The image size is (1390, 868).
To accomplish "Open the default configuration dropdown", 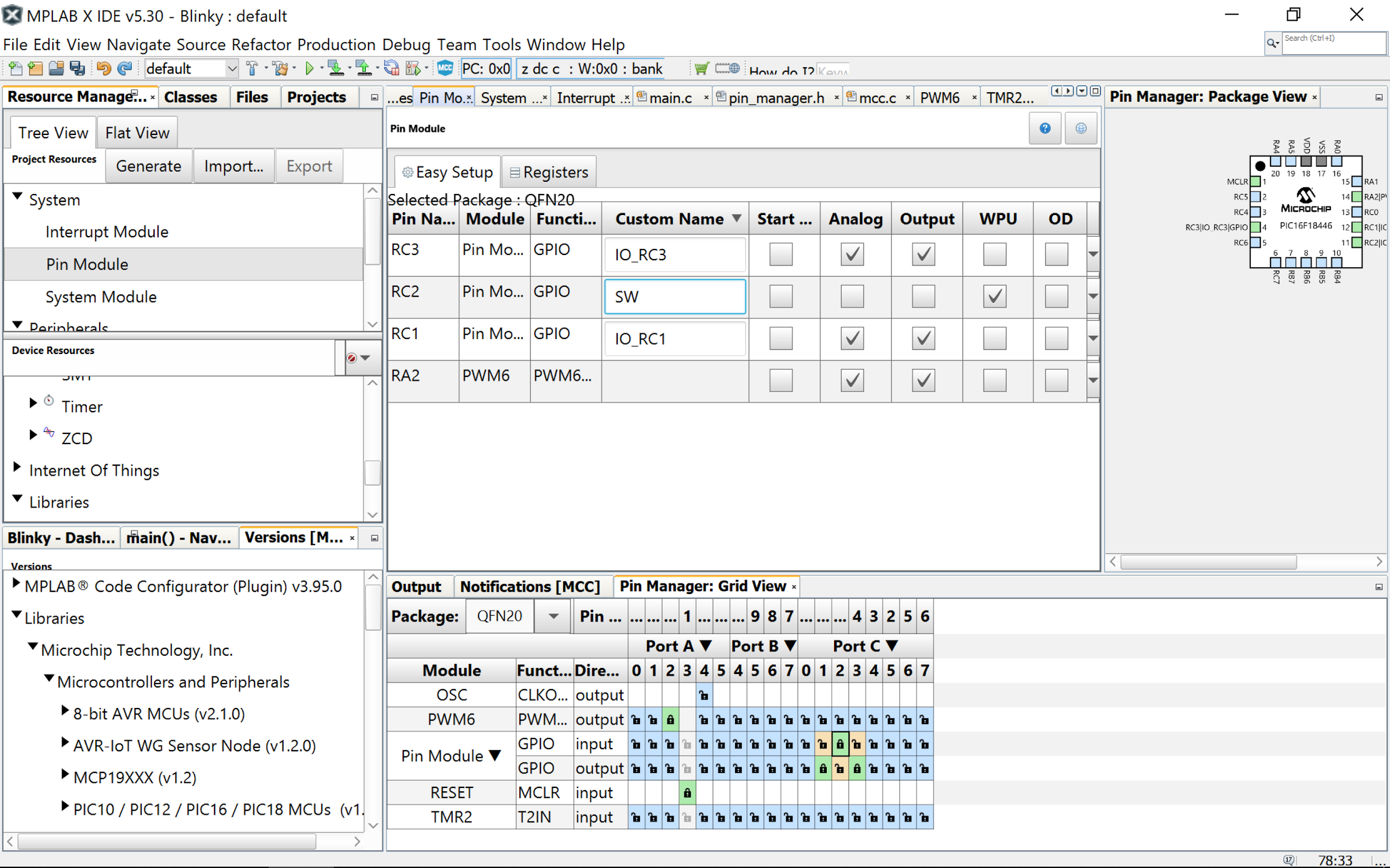I will [231, 69].
